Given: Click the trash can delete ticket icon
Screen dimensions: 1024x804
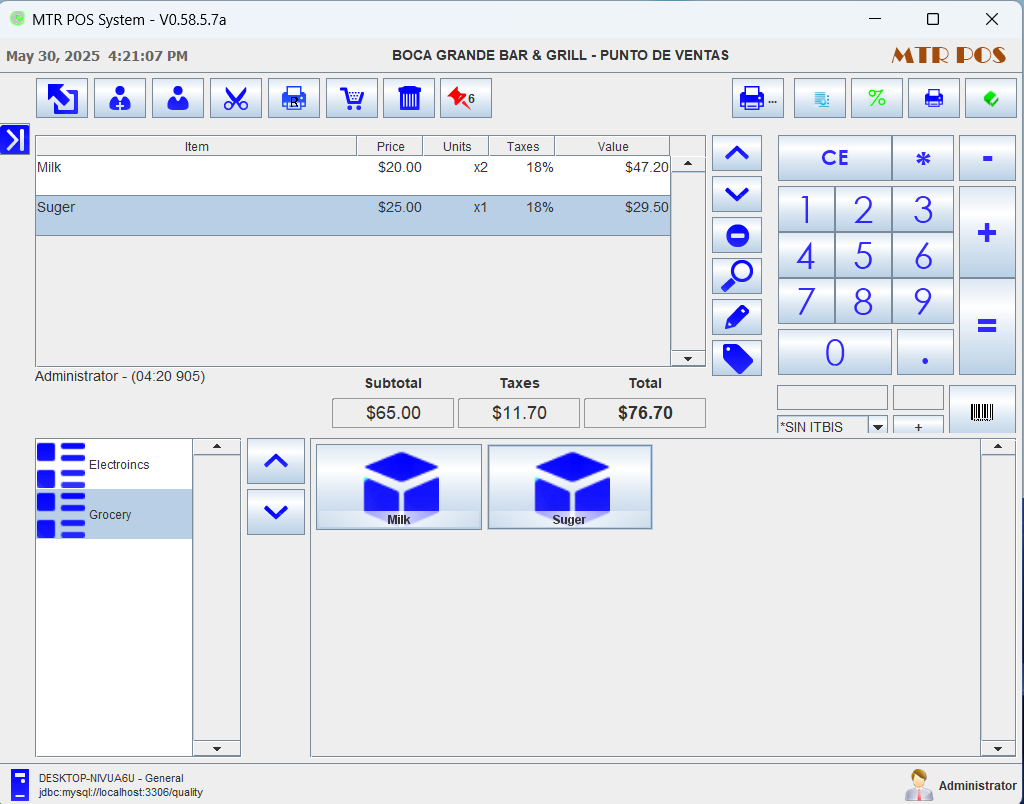Looking at the screenshot, I should pyautogui.click(x=409, y=98).
